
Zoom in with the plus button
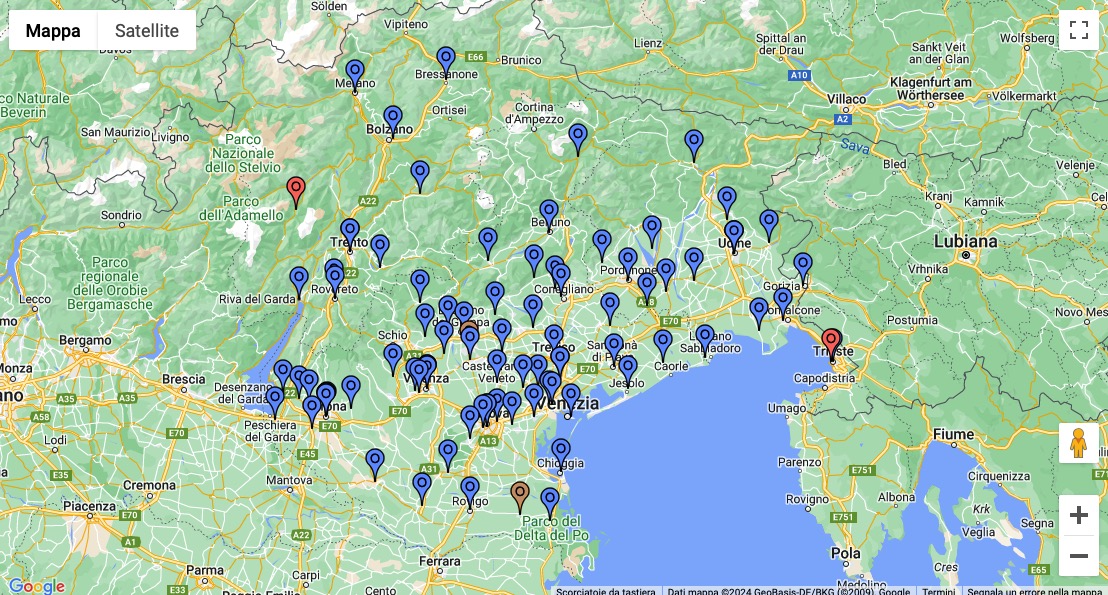coord(1078,515)
